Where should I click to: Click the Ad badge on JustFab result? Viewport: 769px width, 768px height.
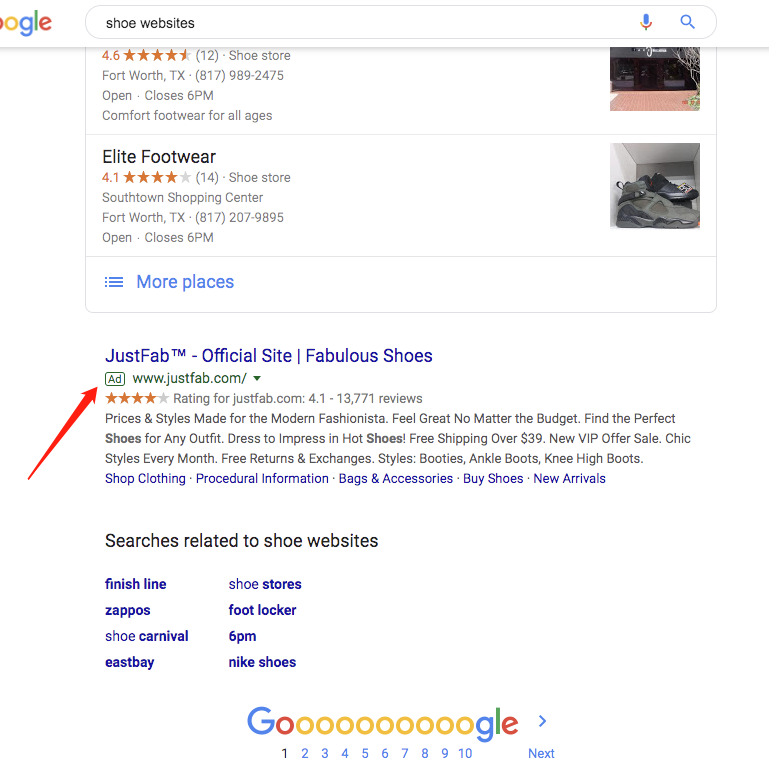(x=115, y=379)
